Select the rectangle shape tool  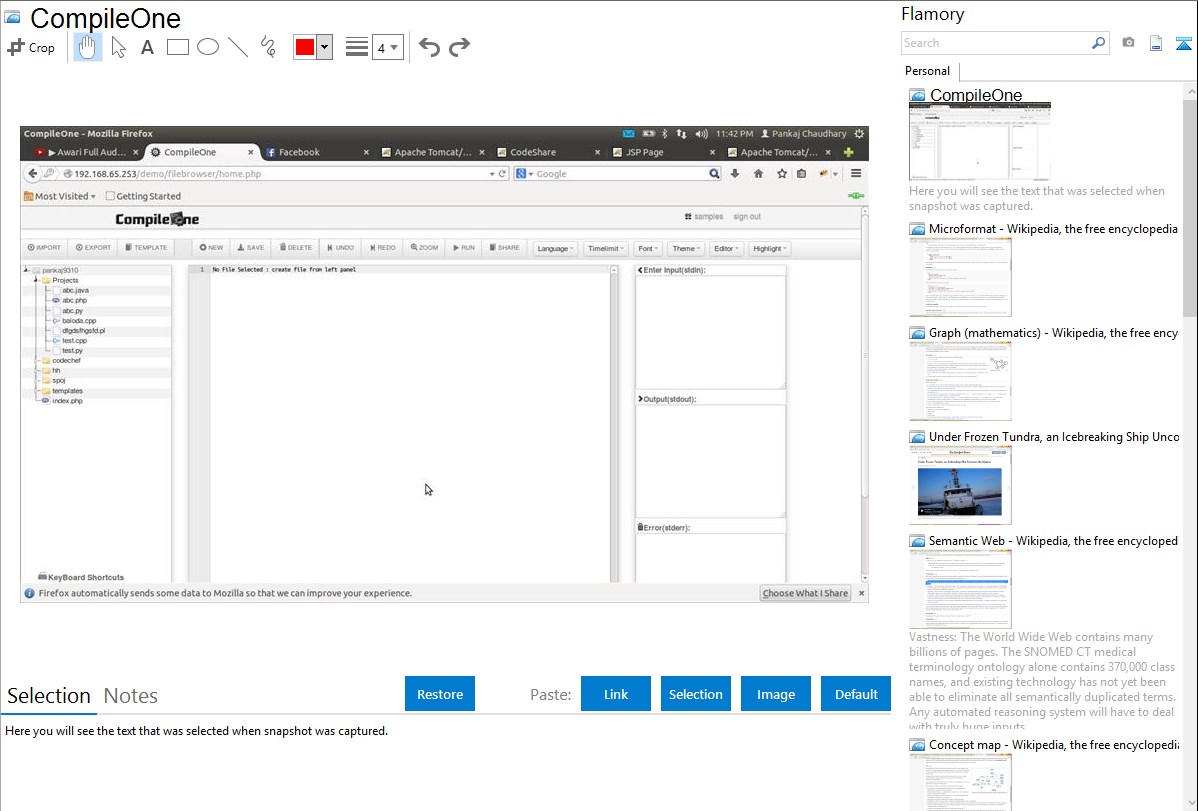coord(177,47)
